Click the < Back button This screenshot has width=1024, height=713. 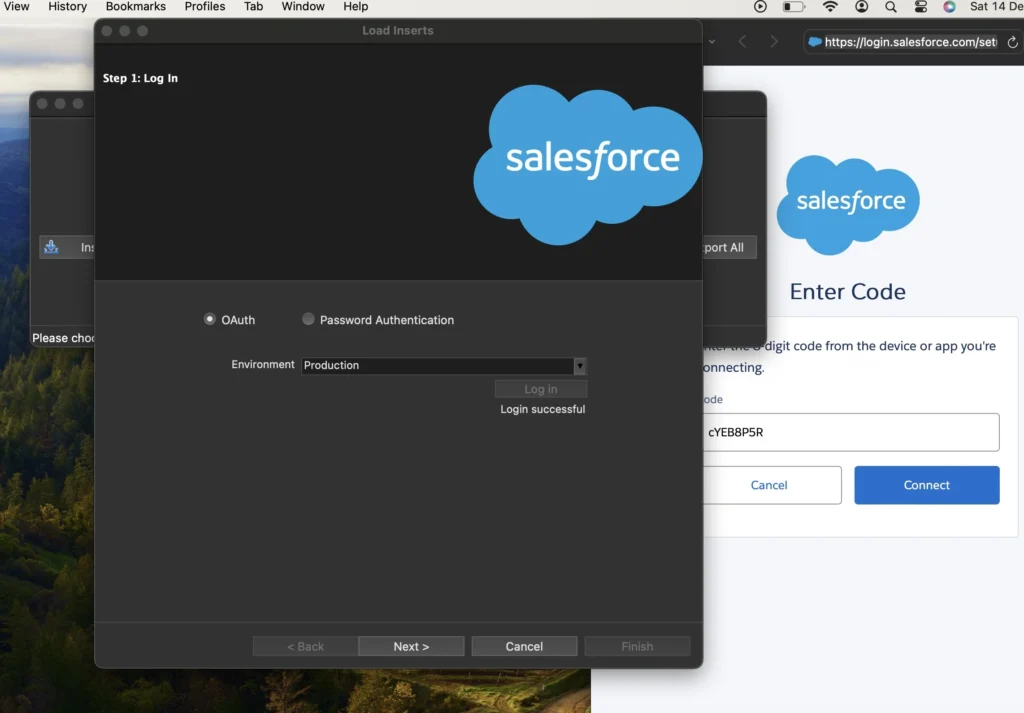[306, 646]
